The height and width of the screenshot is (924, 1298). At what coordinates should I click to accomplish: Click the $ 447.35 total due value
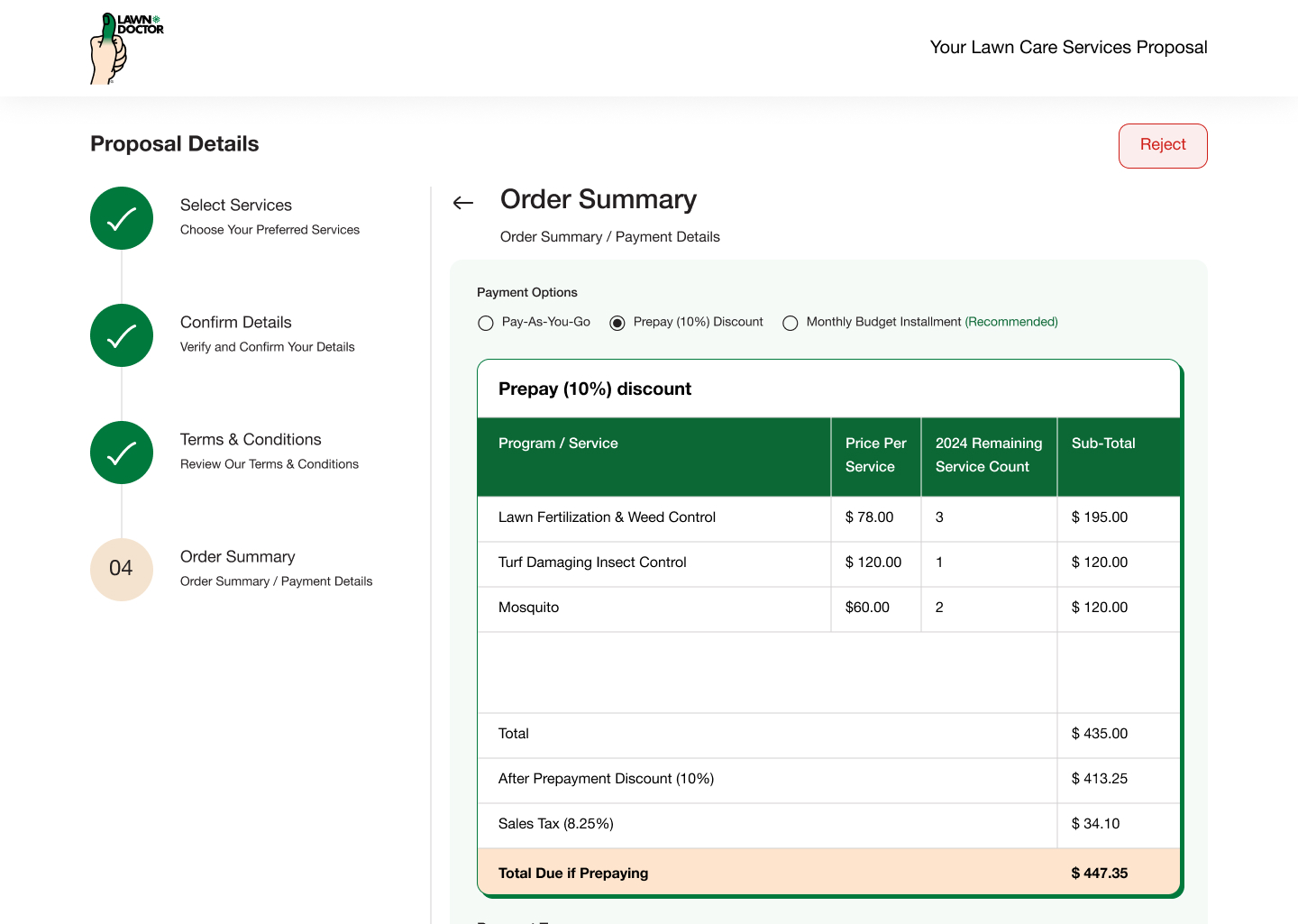point(1100,874)
